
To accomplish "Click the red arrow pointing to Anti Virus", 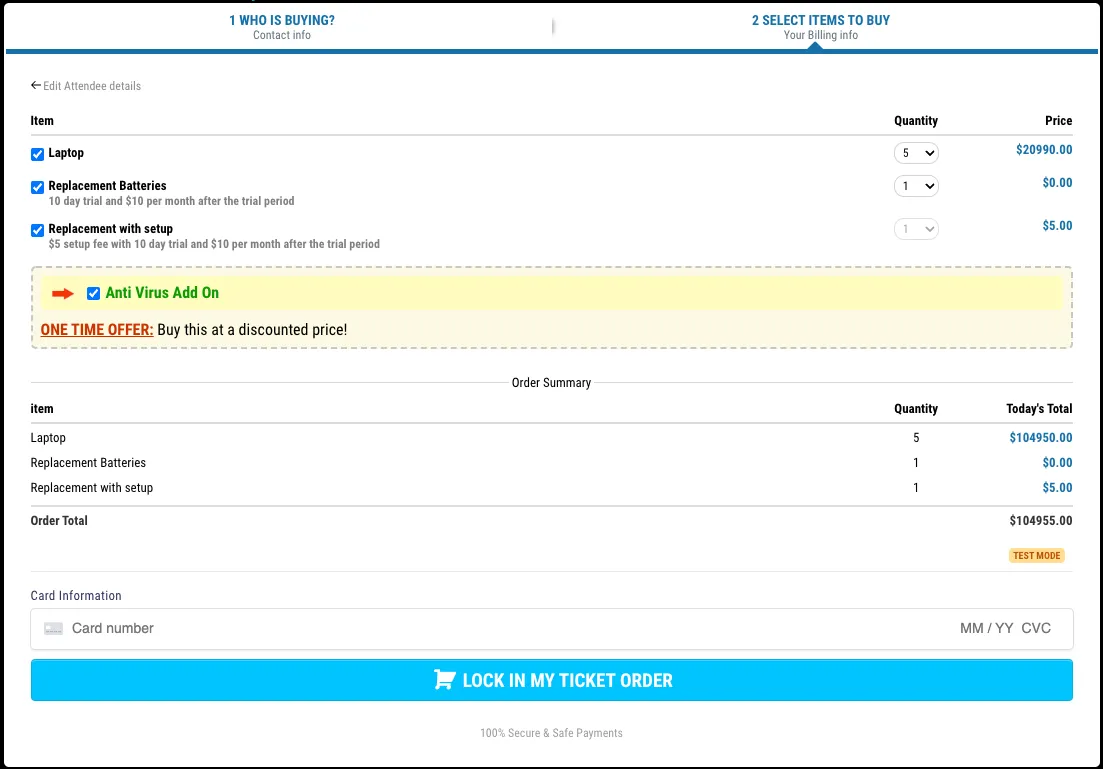I will tap(63, 293).
